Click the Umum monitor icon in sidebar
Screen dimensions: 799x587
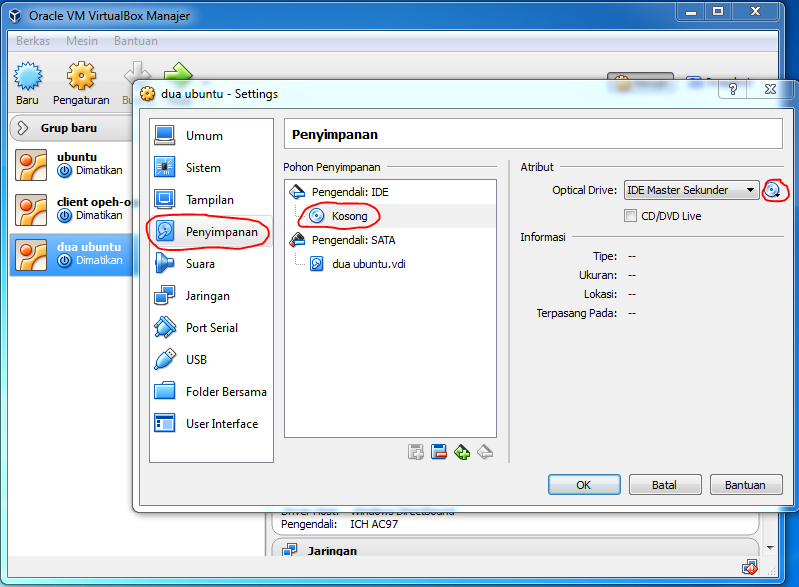coord(165,135)
